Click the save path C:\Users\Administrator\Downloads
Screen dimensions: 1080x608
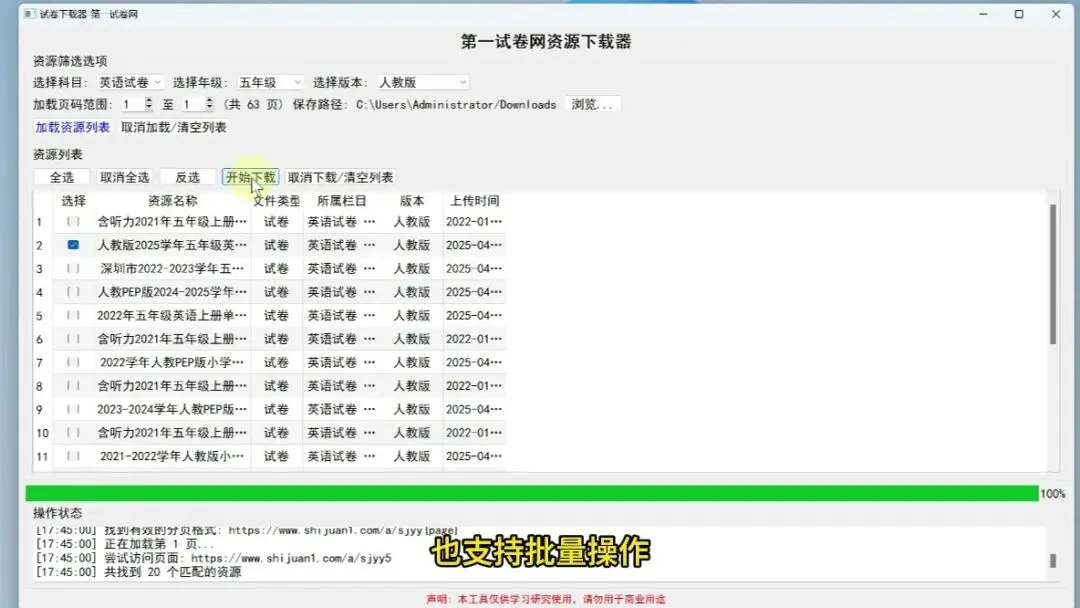pyautogui.click(x=456, y=105)
